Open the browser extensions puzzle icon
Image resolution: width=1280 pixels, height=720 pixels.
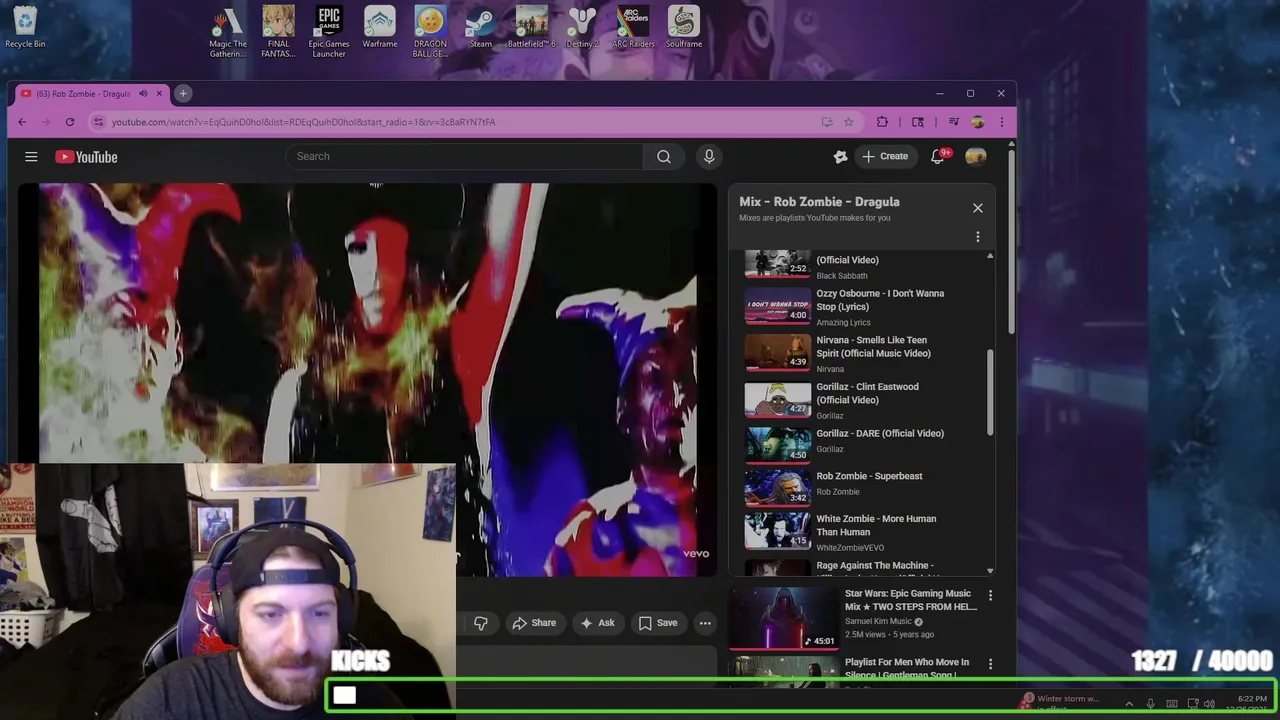click(x=882, y=122)
